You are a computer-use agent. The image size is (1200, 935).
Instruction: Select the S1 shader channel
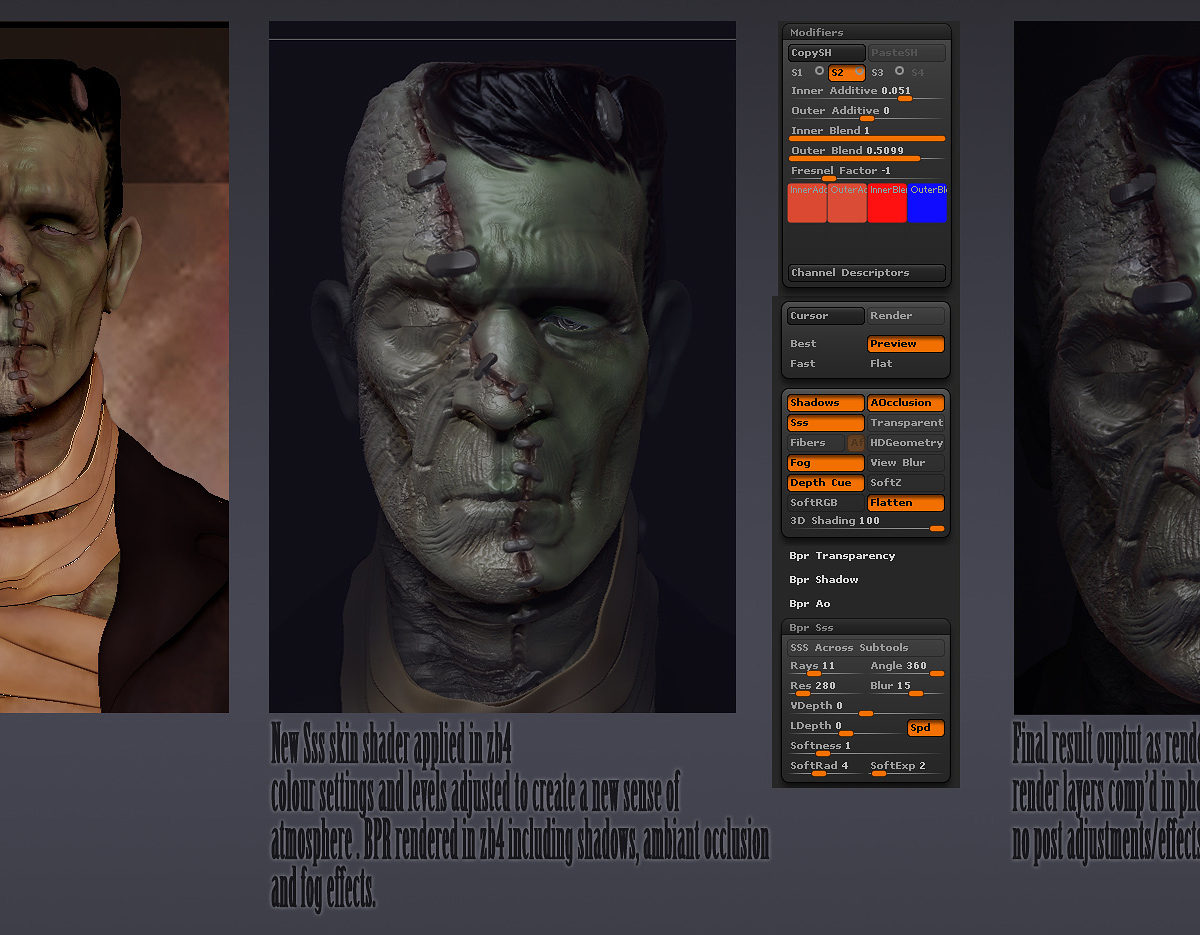pos(806,72)
